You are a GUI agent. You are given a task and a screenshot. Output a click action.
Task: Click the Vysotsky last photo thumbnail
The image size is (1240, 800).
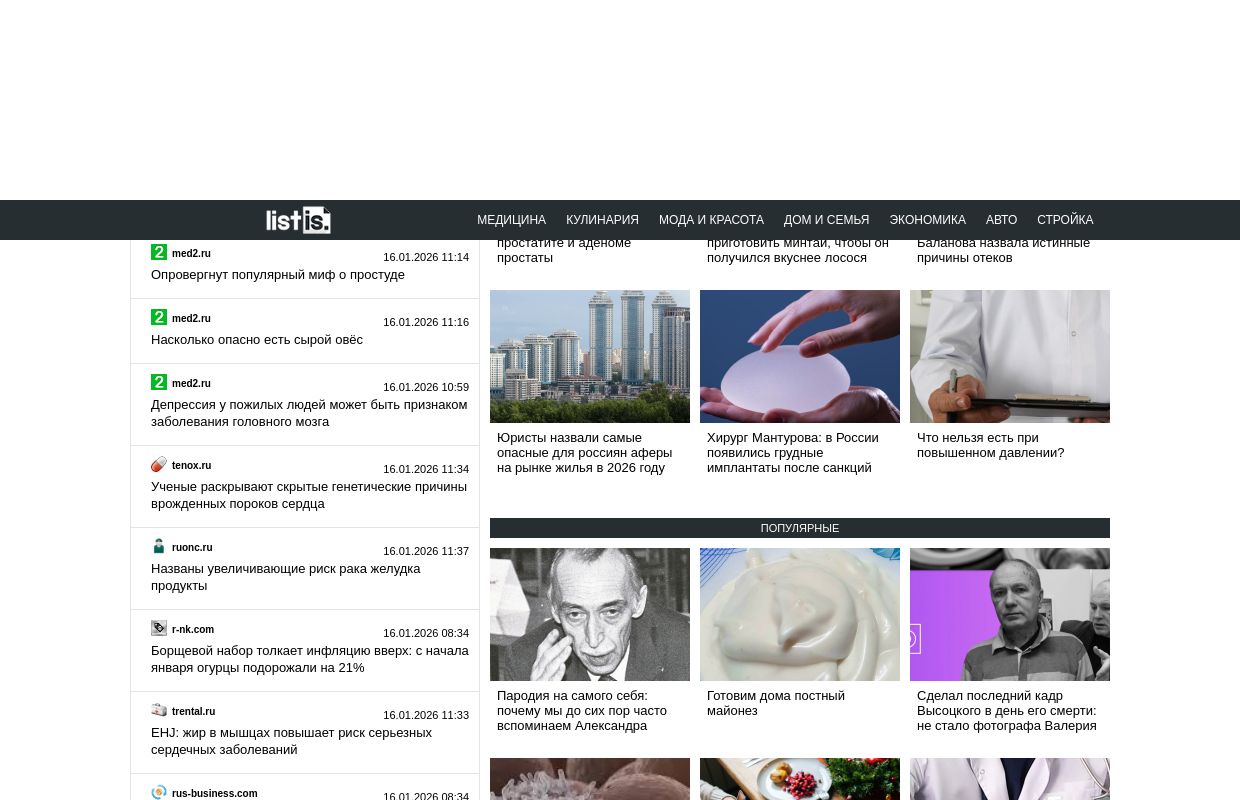[1010, 614]
